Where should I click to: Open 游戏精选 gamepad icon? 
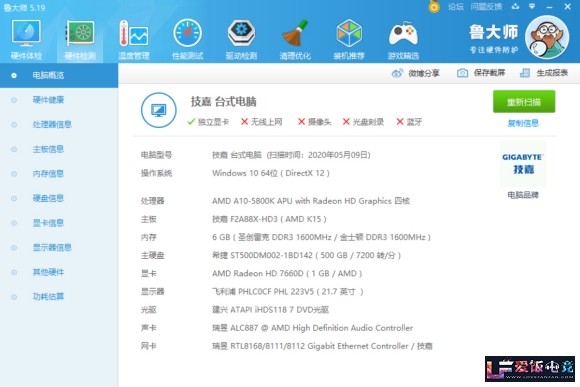click(x=403, y=33)
